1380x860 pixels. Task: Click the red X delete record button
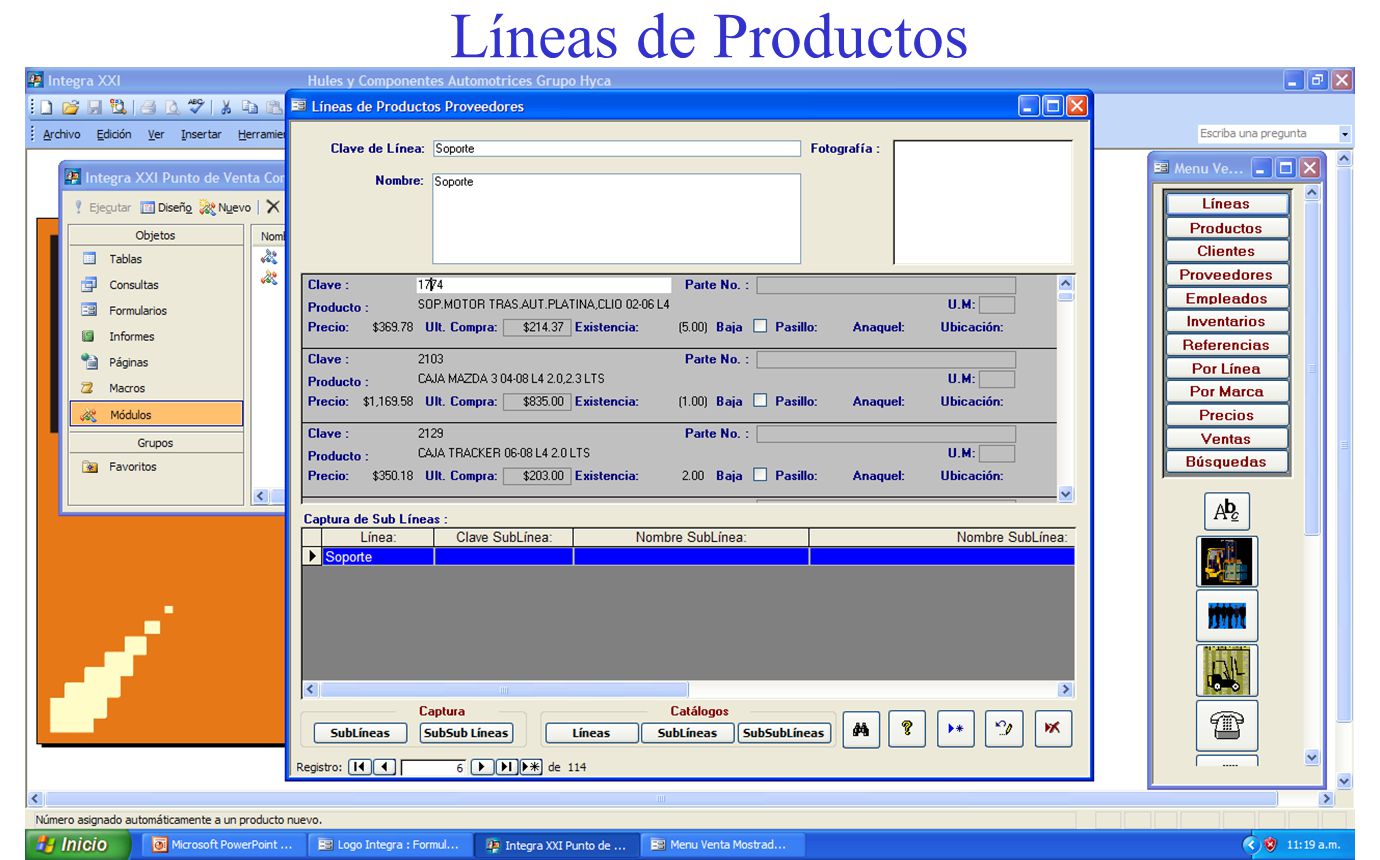tap(1051, 729)
